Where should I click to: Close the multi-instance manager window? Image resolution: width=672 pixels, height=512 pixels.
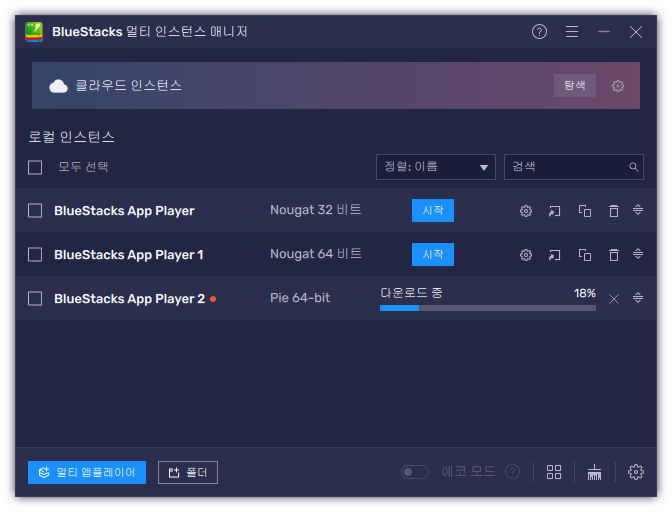[x=636, y=32]
